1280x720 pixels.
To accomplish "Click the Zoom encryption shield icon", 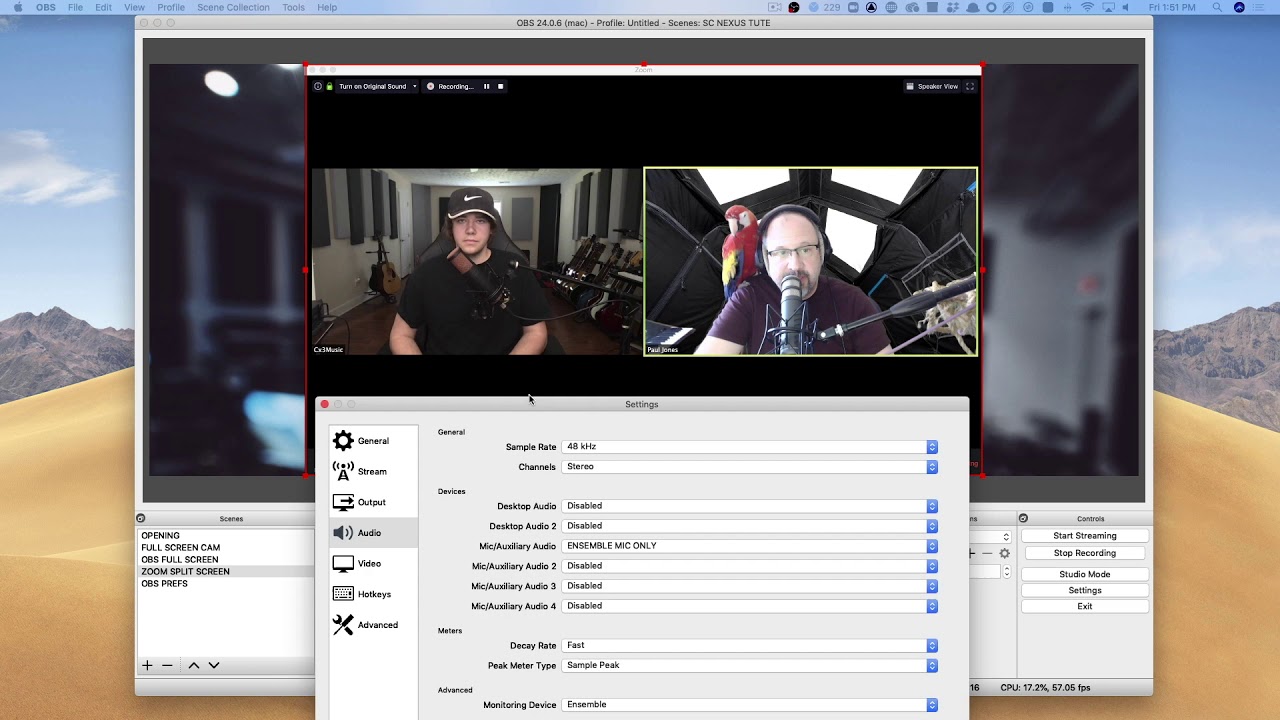I will click(x=329, y=86).
